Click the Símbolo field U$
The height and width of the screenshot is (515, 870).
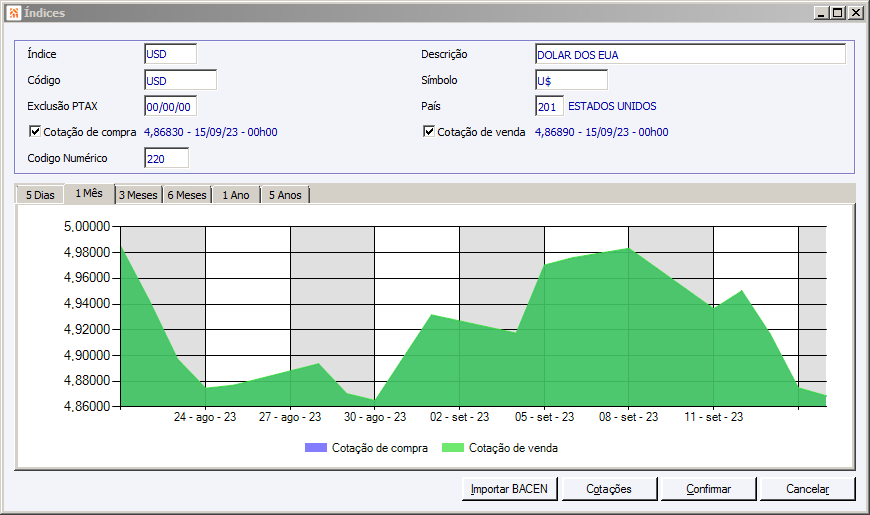571,80
